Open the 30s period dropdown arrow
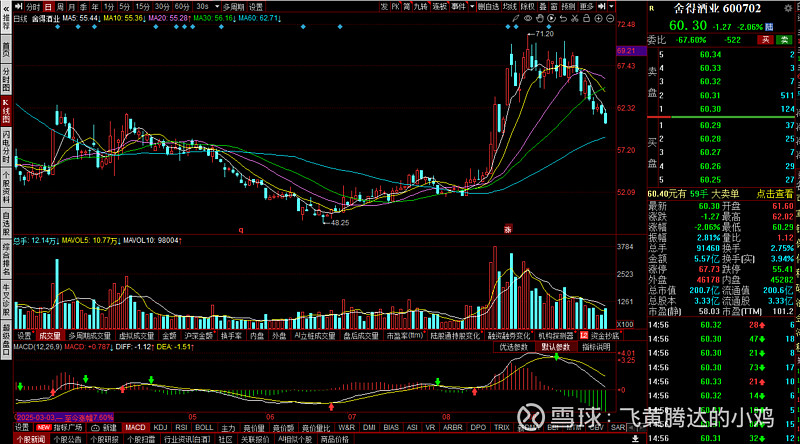Image resolution: width=800 pixels, height=444 pixels. pos(217,7)
